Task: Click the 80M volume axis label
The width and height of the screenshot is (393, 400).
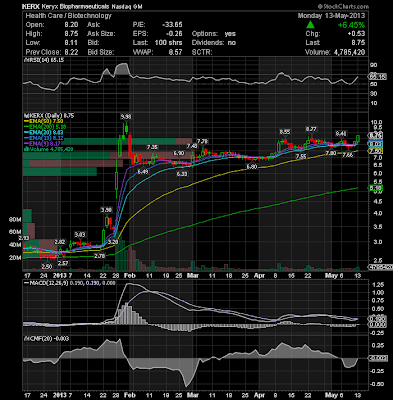Action: pyautogui.click(x=15, y=220)
